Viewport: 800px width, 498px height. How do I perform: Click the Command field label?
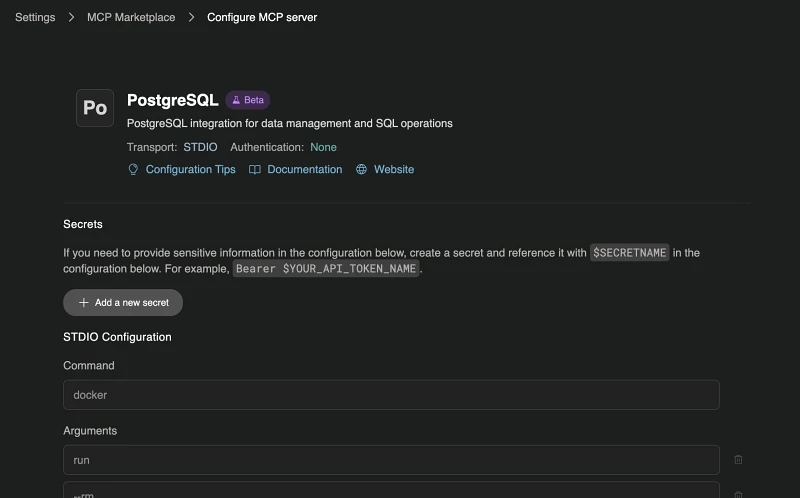coord(89,365)
